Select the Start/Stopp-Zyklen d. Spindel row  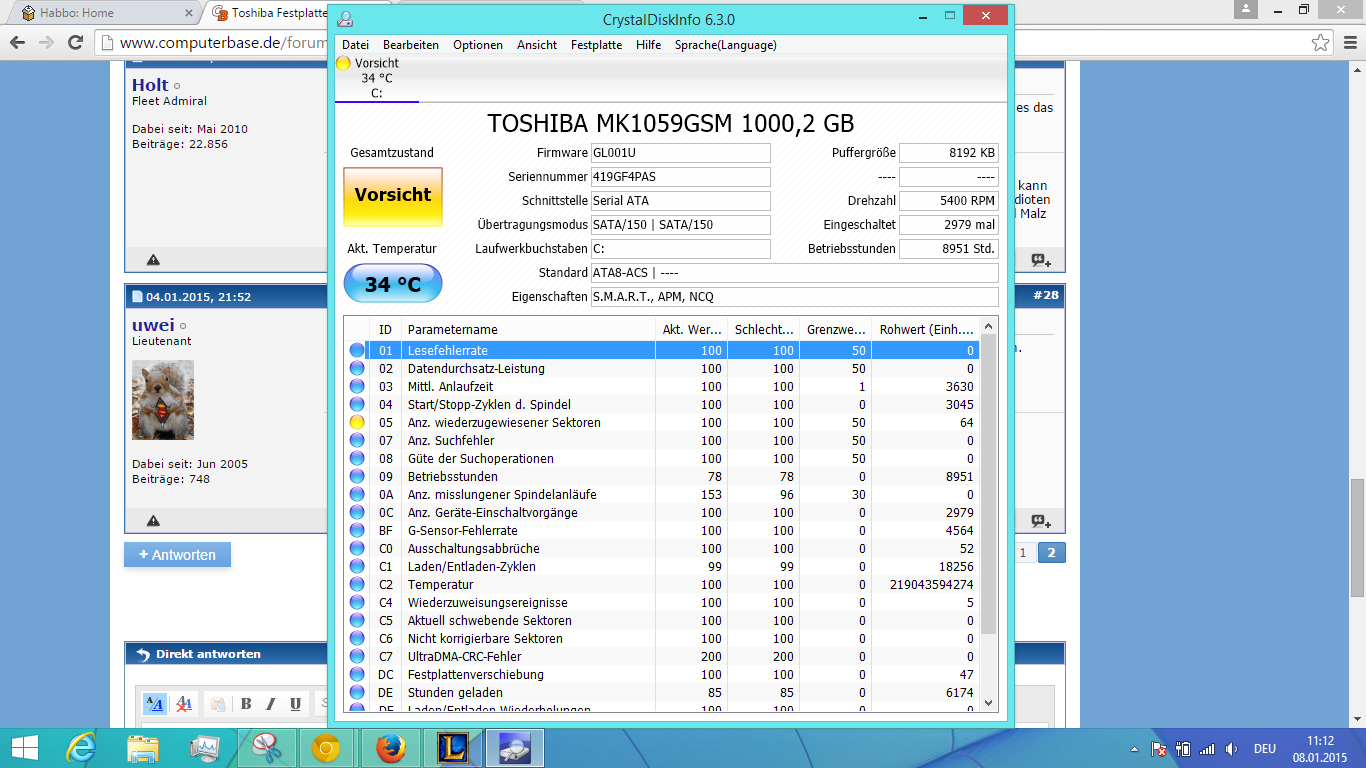[x=662, y=405]
